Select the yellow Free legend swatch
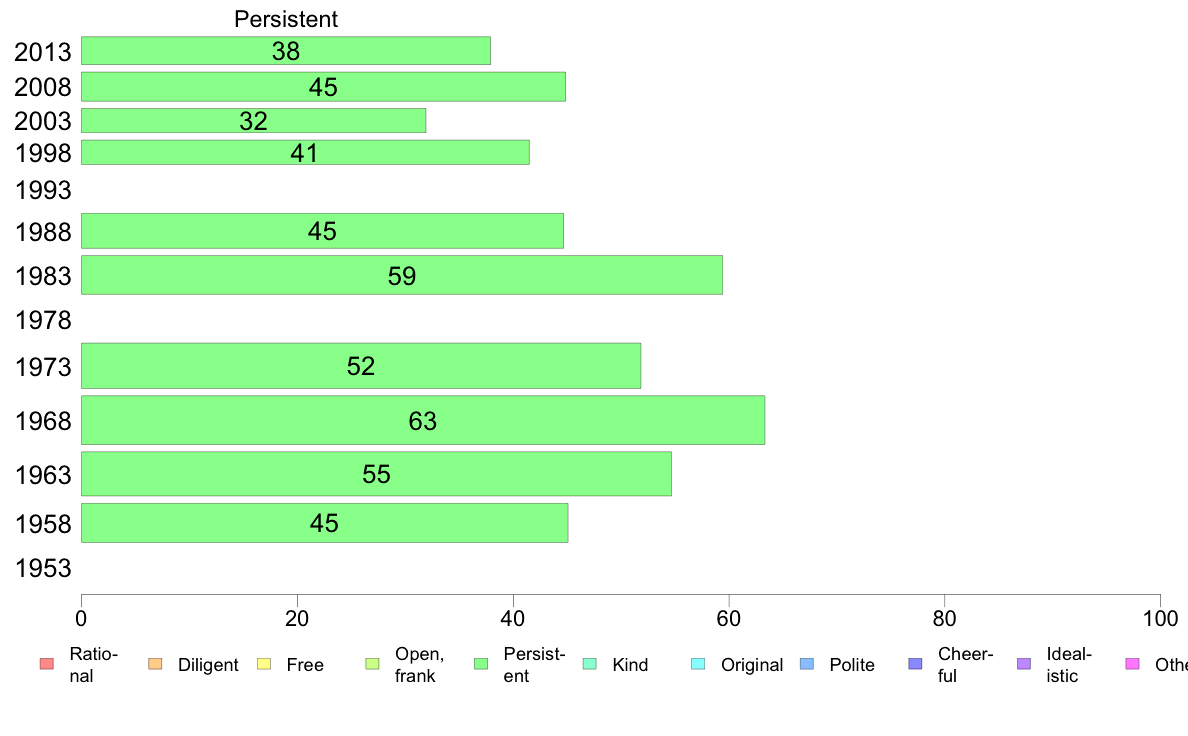 264,664
